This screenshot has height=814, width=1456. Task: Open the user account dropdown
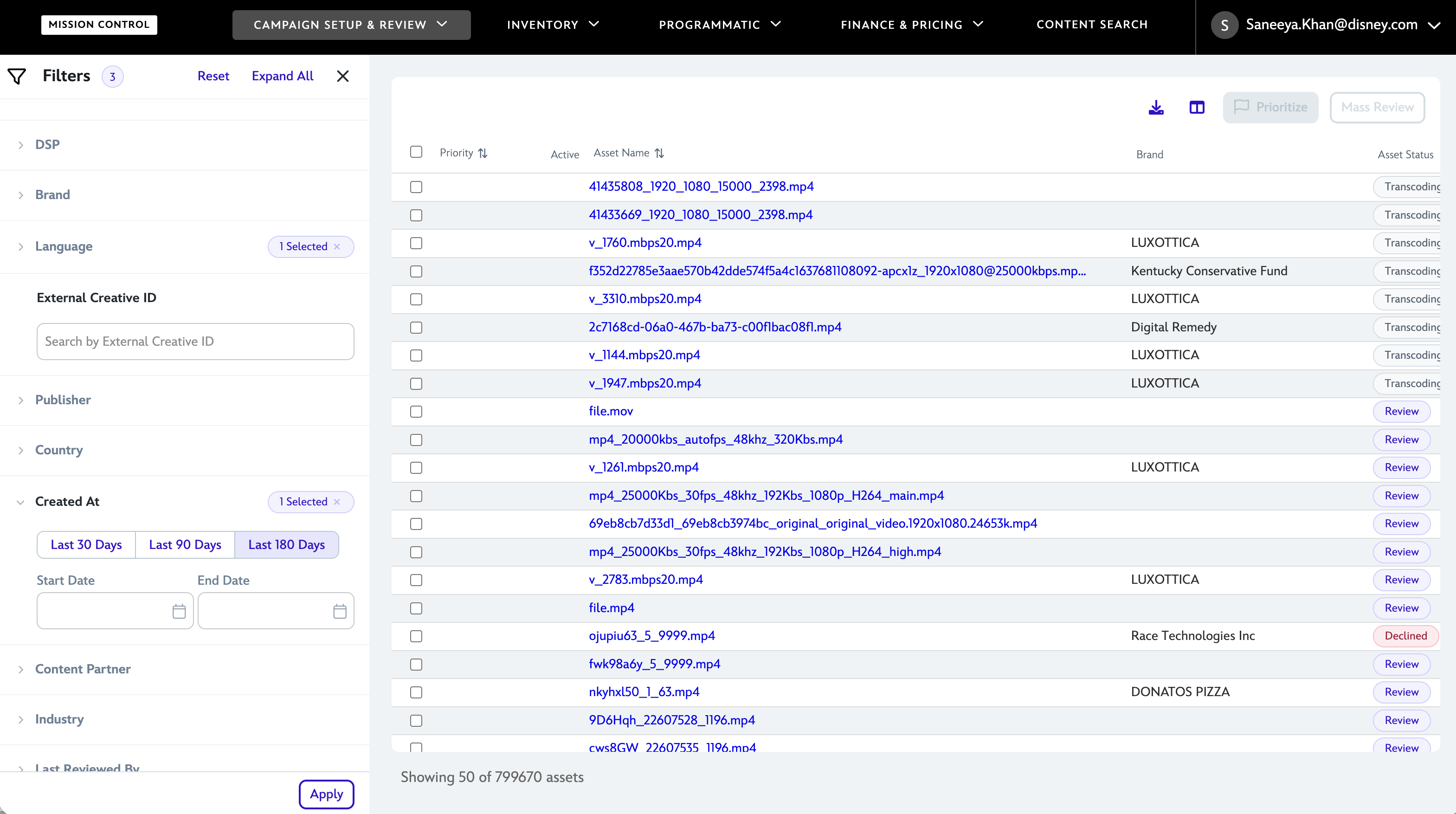pyautogui.click(x=1434, y=25)
